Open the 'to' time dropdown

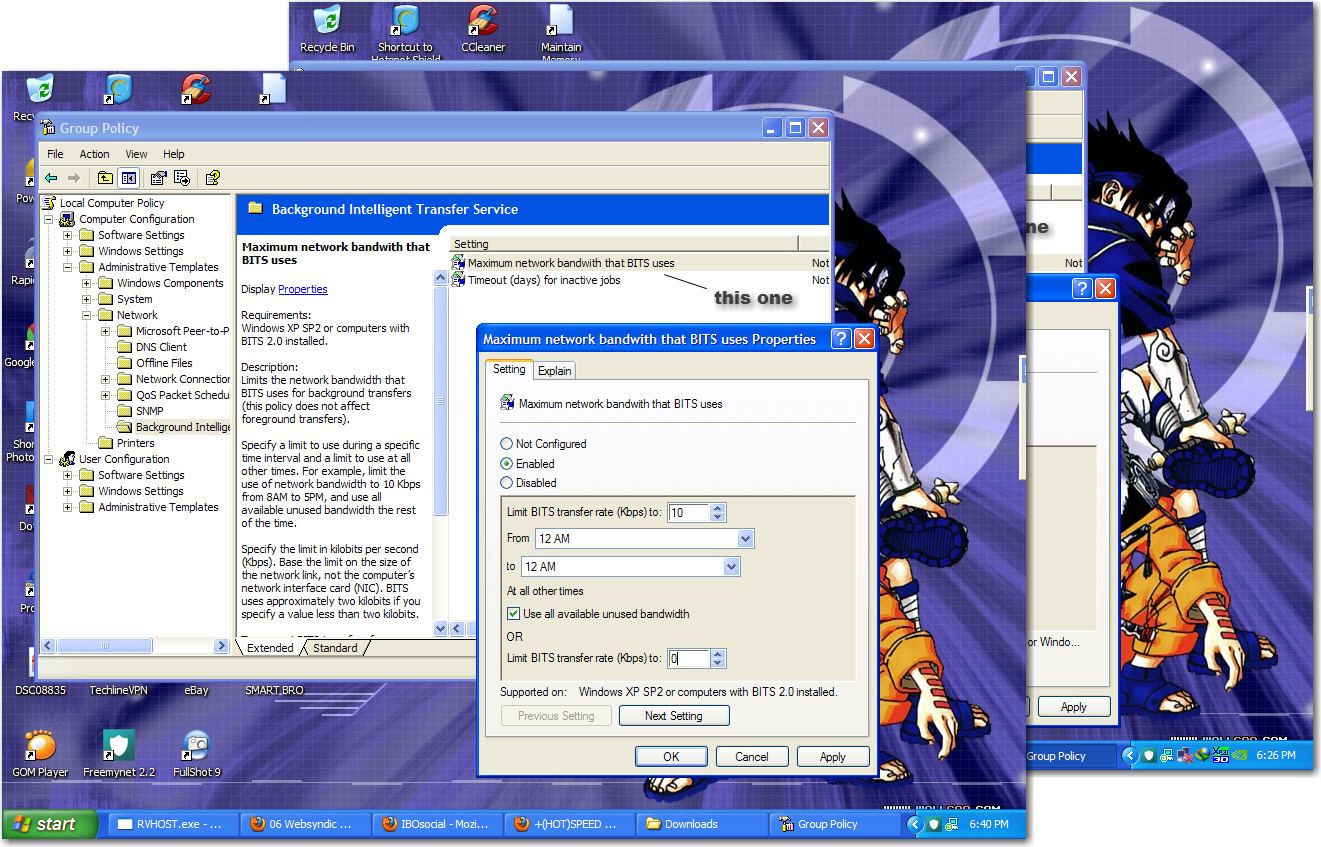tap(731, 567)
